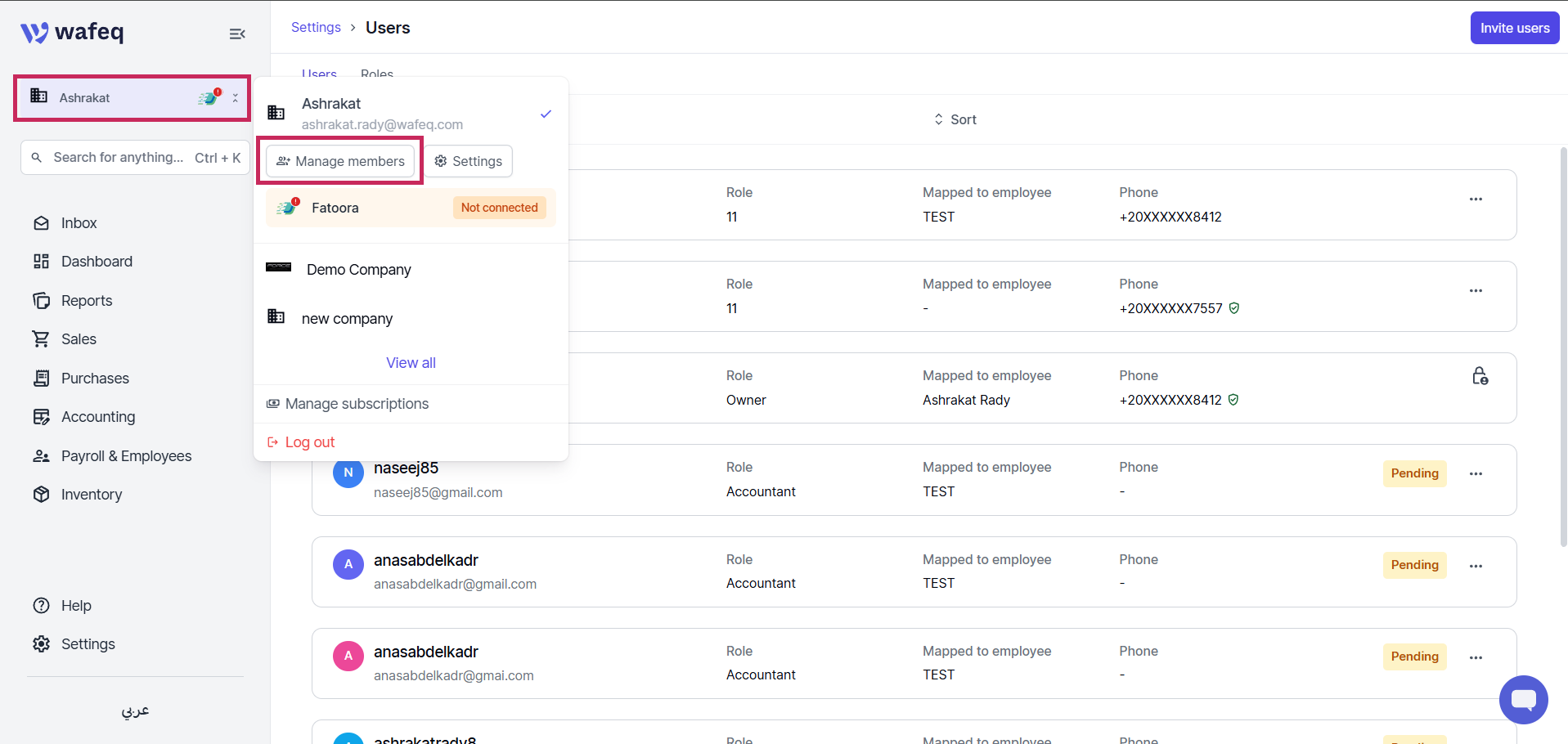This screenshot has height=744, width=1568.
Task: Select the Ashrakat company entry in the popup
Action: [x=411, y=114]
